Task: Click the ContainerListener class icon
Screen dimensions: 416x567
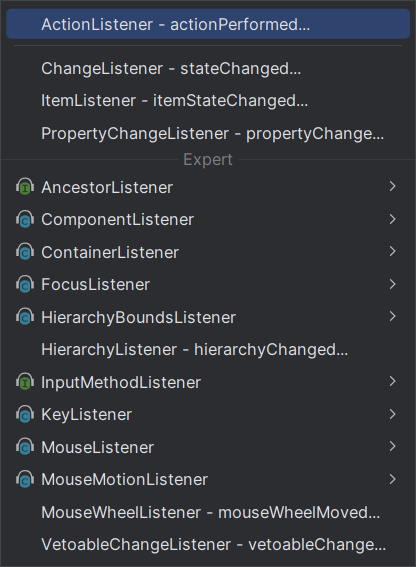Action: coord(25,252)
